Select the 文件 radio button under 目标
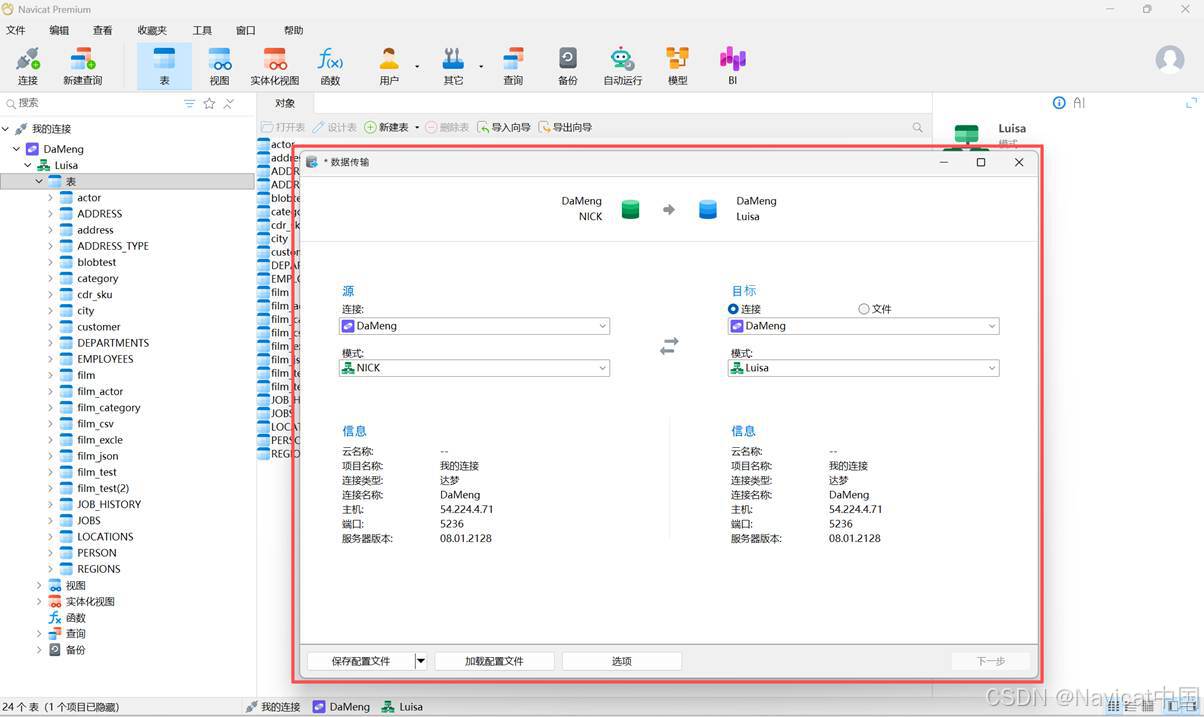Viewport: 1204px width, 717px height. [863, 309]
